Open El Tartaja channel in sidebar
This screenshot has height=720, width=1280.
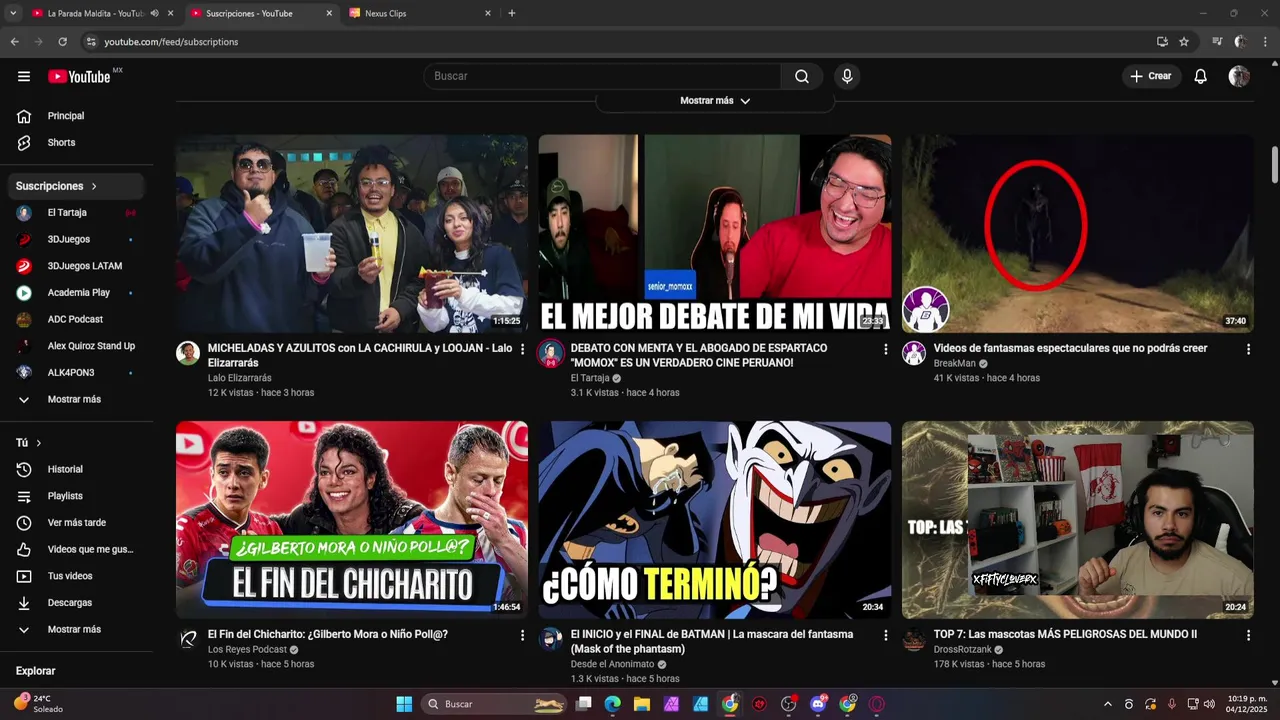coord(77,213)
